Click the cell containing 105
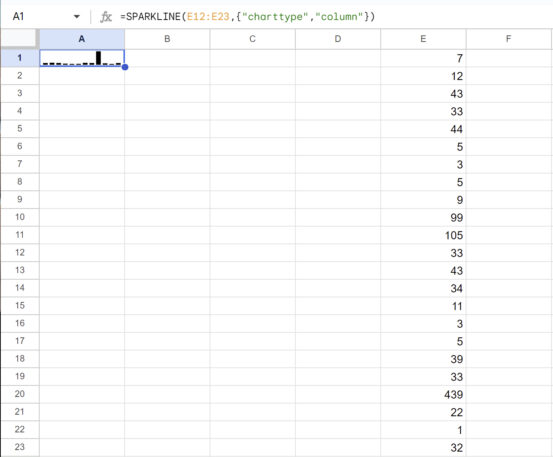The image size is (553, 457). [x=423, y=235]
